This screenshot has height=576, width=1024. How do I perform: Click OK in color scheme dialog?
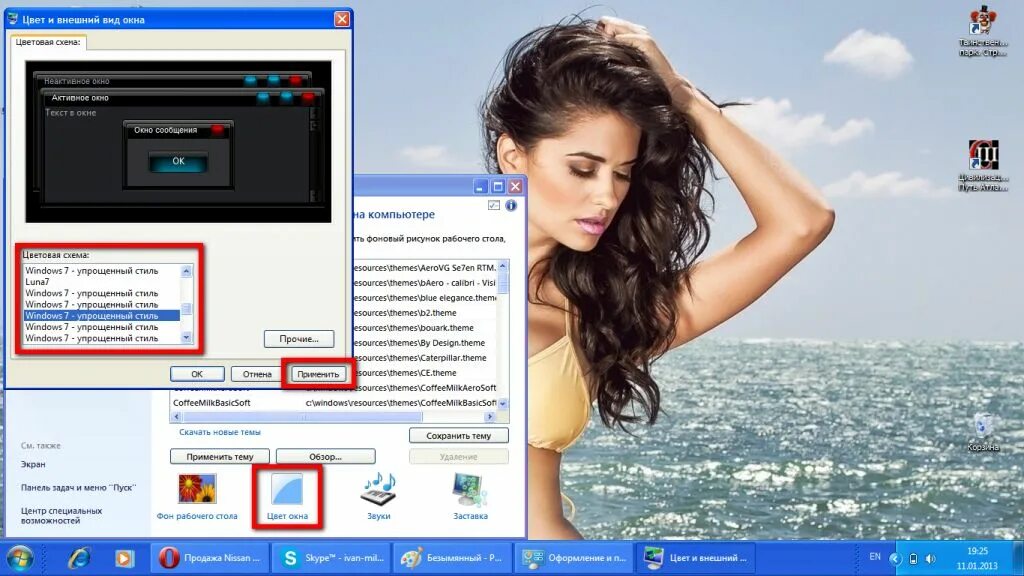coord(197,374)
